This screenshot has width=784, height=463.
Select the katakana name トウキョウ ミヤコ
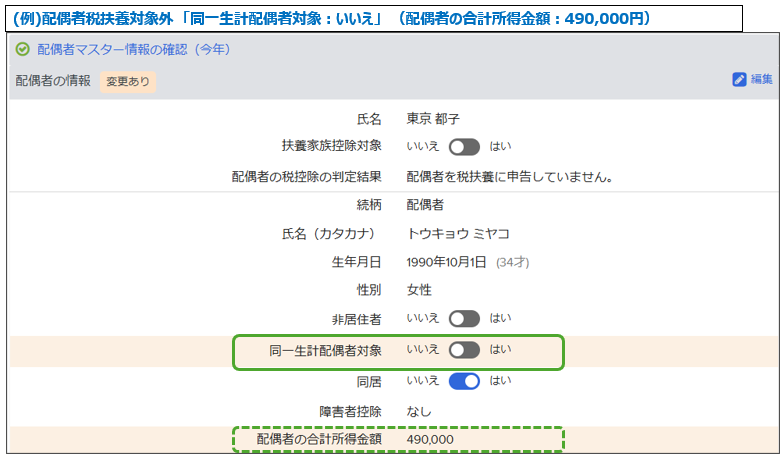point(458,233)
